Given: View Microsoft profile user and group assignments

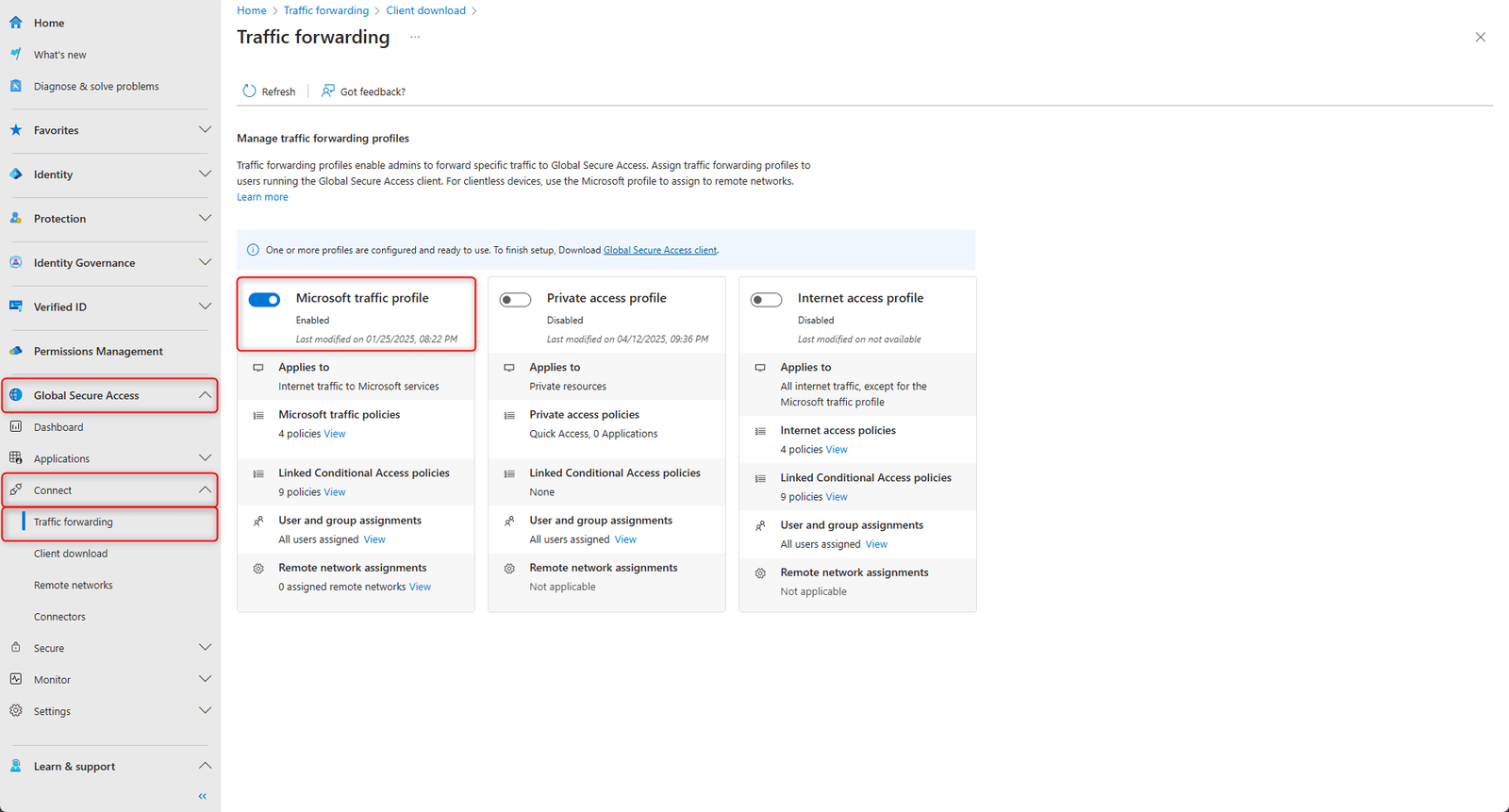Looking at the screenshot, I should coord(374,539).
